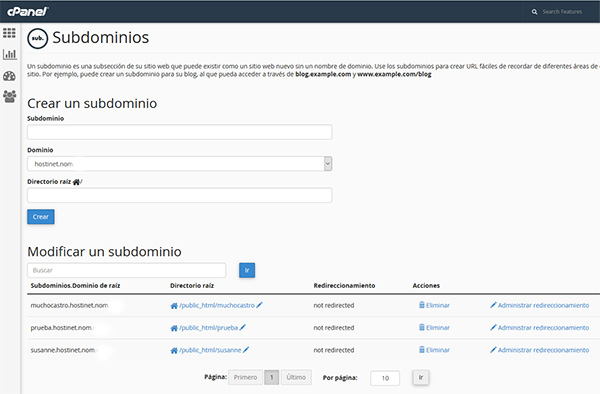The width and height of the screenshot is (600, 394).
Task: Click home icon beside Directorio raíz label
Action: (76, 182)
